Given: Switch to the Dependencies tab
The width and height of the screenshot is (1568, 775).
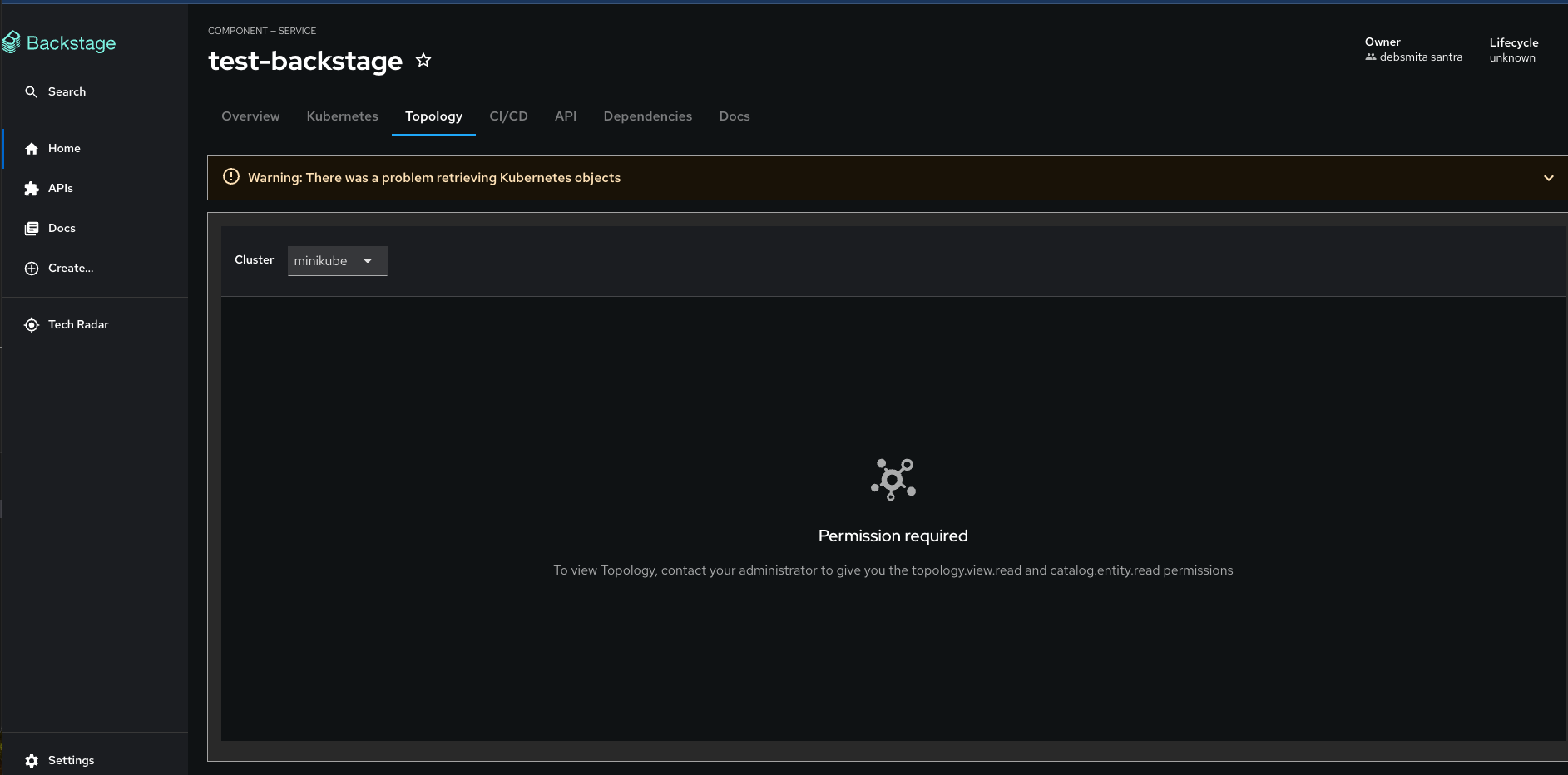Looking at the screenshot, I should (x=648, y=116).
